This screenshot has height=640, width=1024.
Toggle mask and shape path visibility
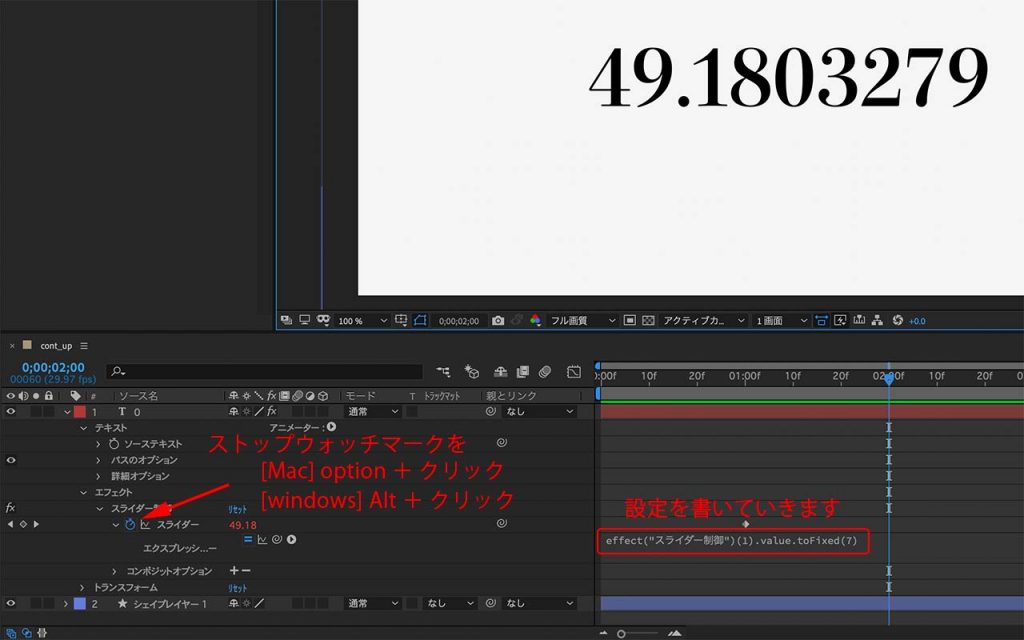[x=420, y=320]
